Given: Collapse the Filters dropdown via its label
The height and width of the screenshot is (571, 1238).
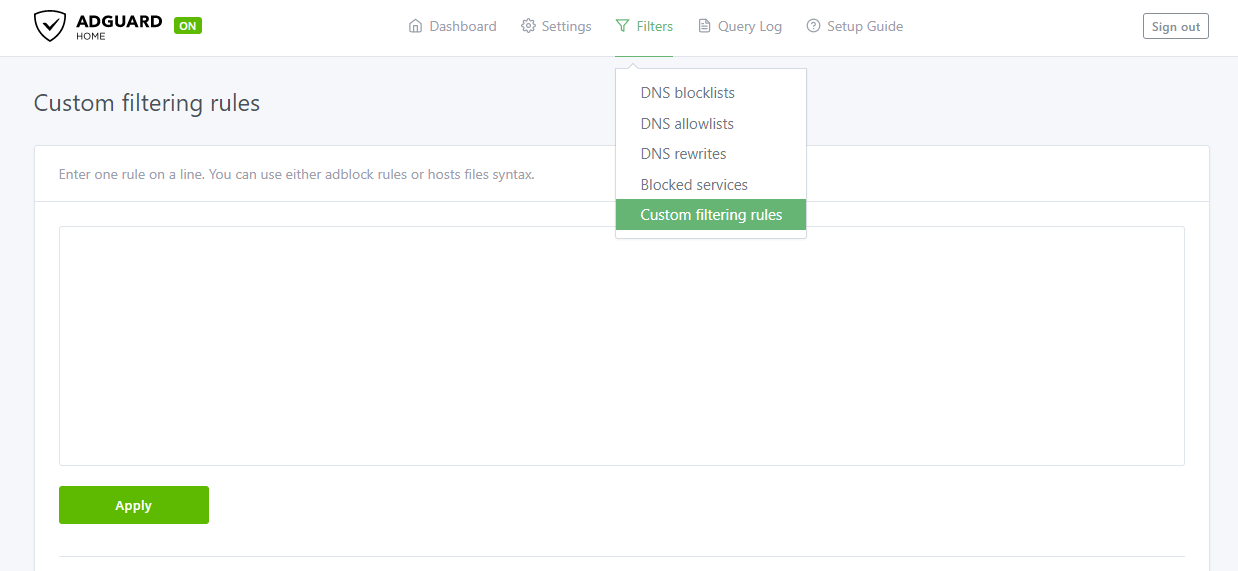Looking at the screenshot, I should (655, 26).
